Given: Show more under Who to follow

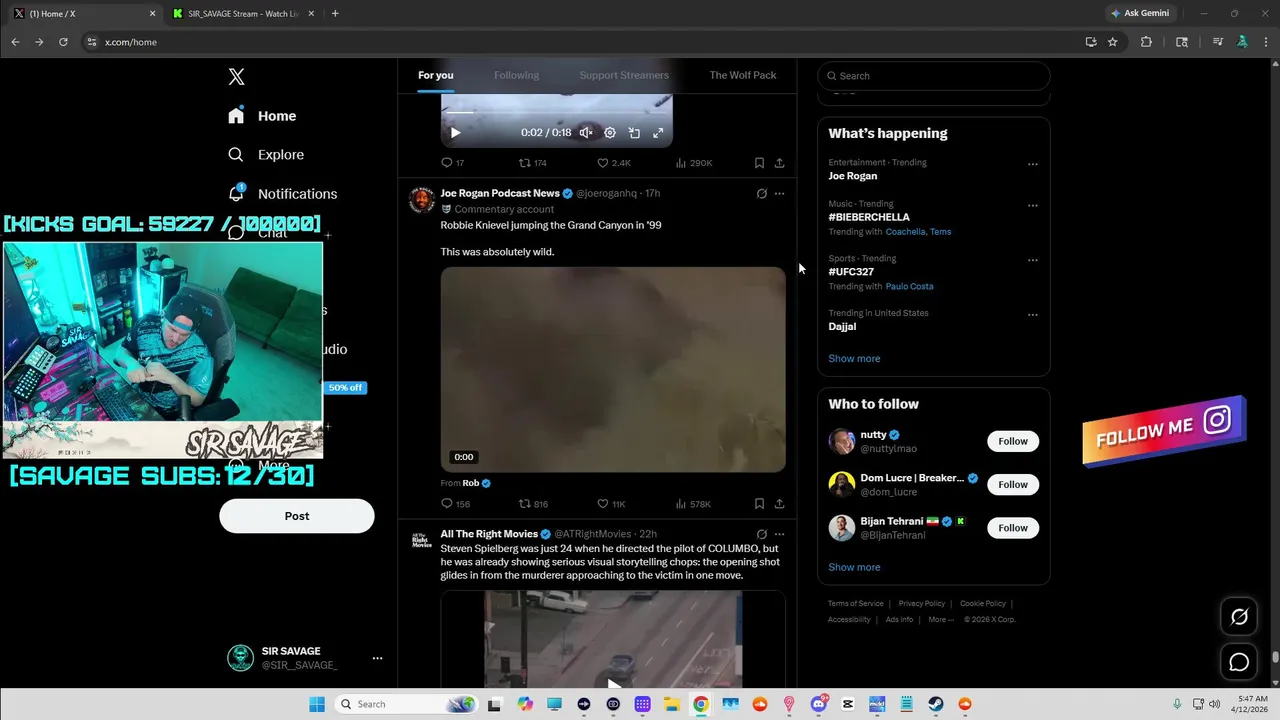Looking at the screenshot, I should [854, 568].
